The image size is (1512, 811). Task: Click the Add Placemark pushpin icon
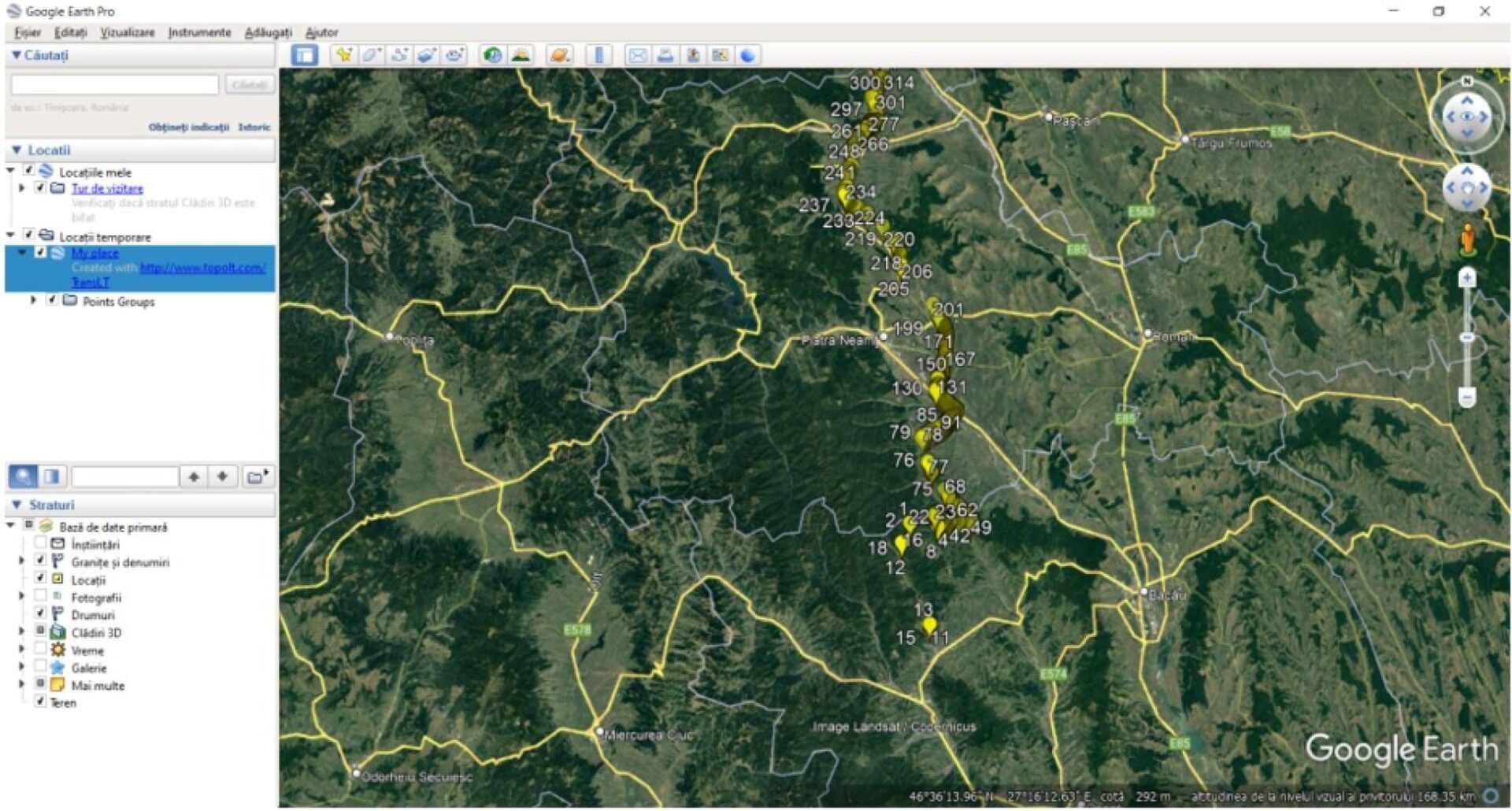tap(344, 55)
